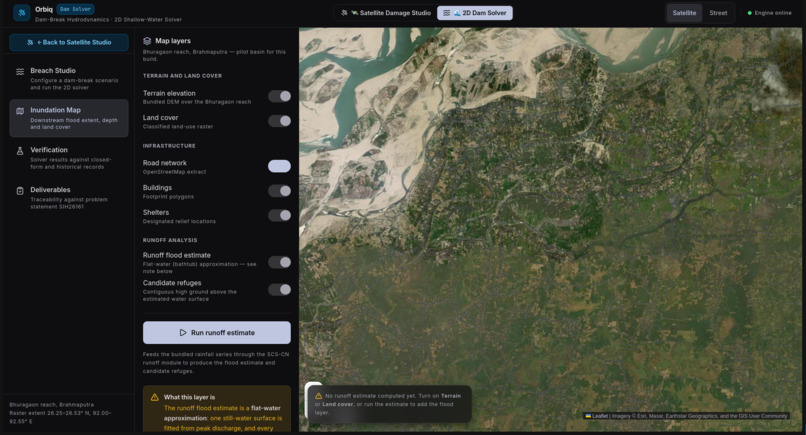806x435 pixels.
Task: Open Verification section
Action: point(69,158)
